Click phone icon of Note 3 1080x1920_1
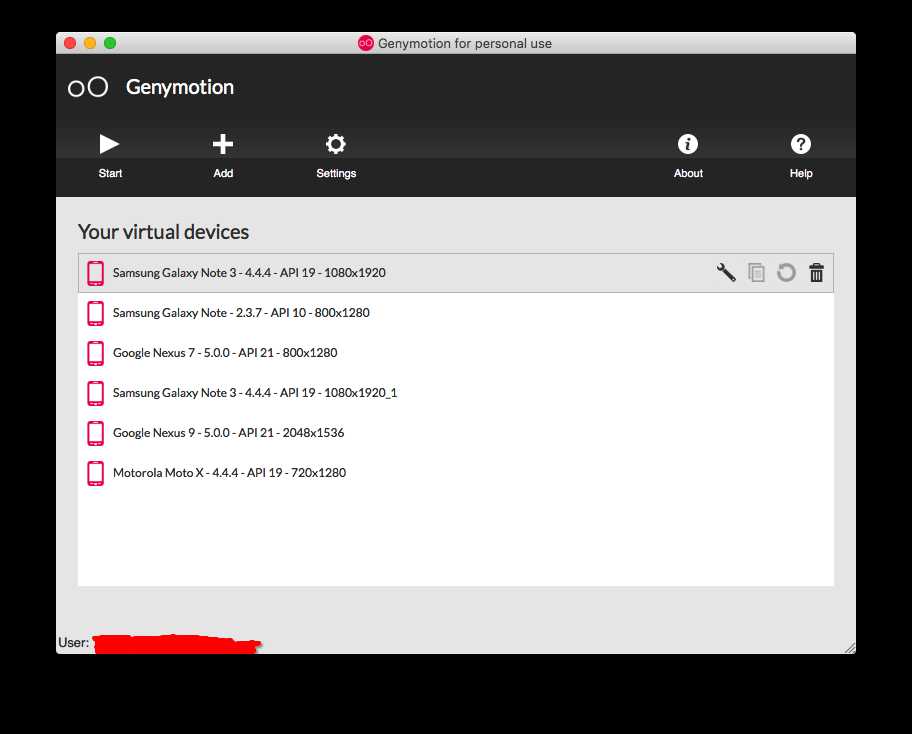This screenshot has height=734, width=912. (x=95, y=393)
